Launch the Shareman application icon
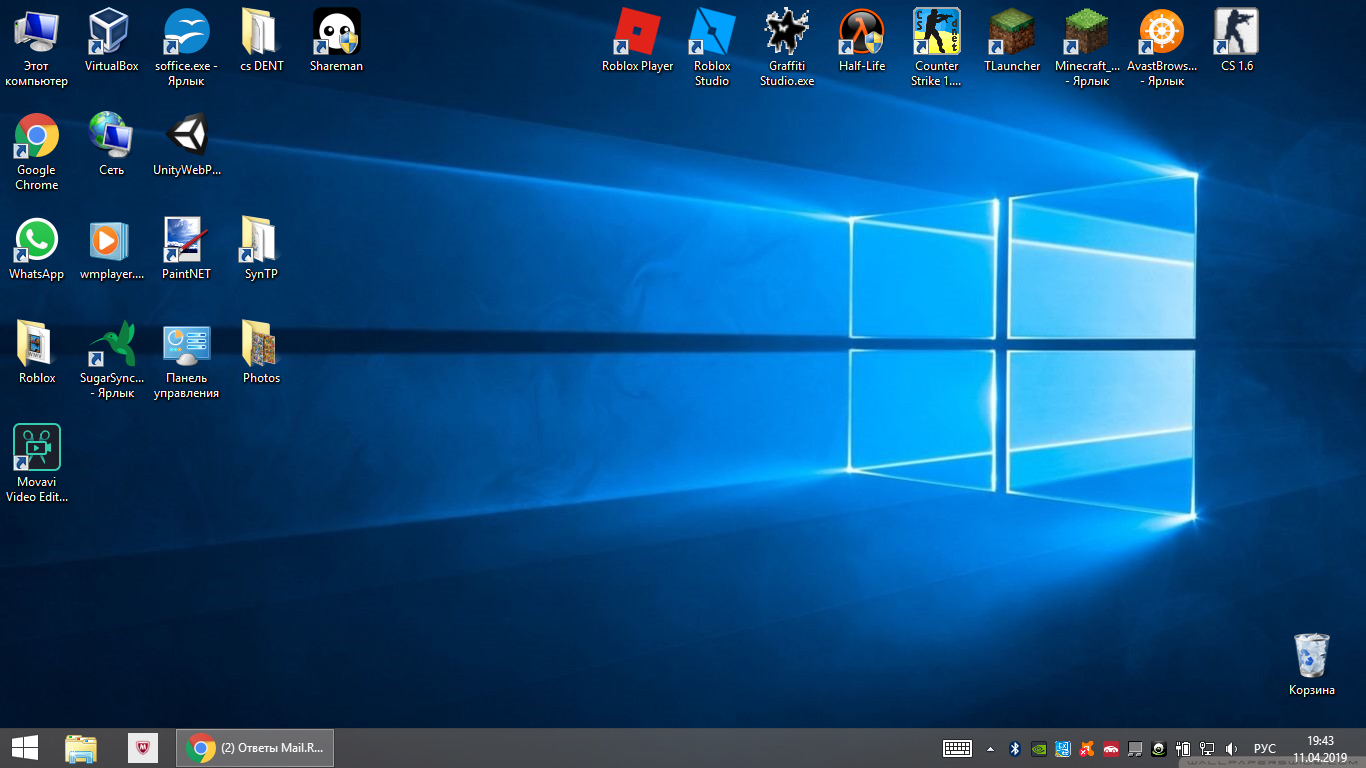This screenshot has width=1366, height=768. pyautogui.click(x=336, y=40)
